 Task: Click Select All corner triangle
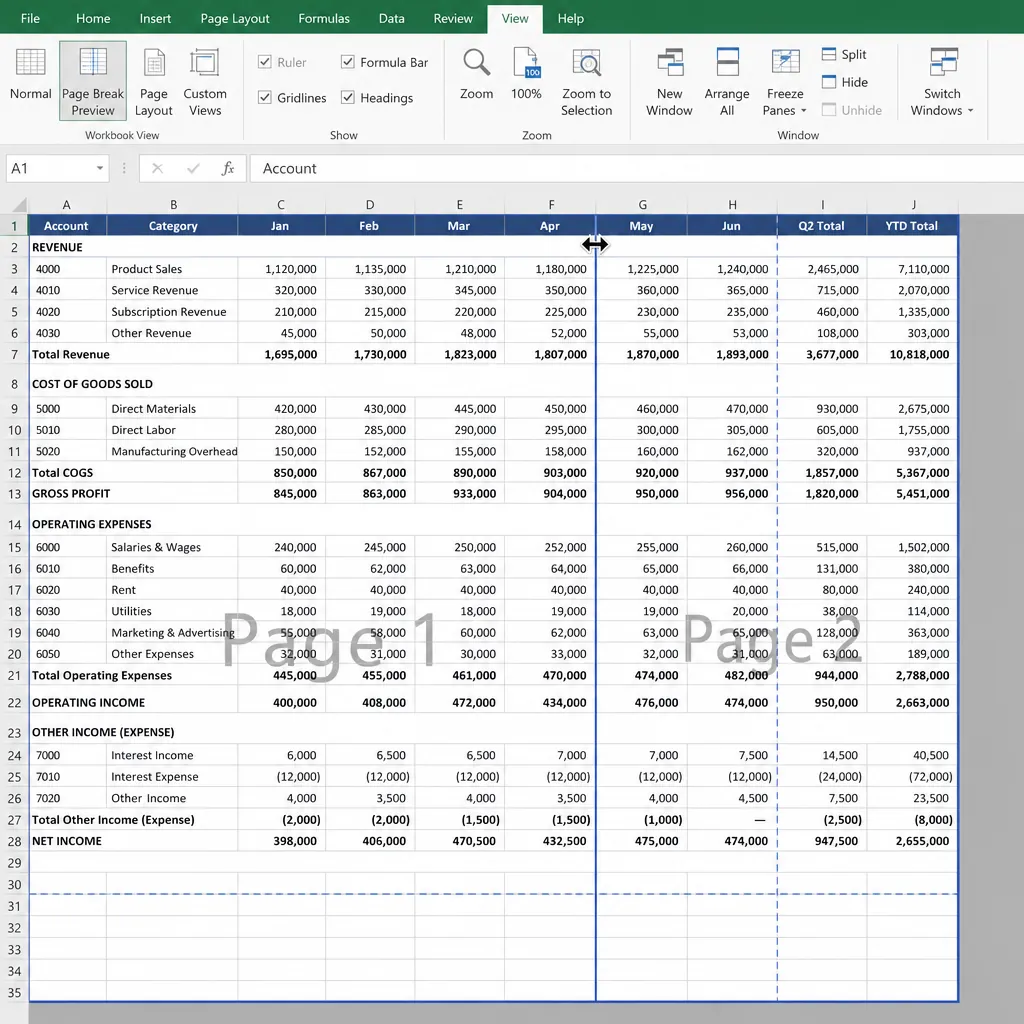(x=20, y=204)
